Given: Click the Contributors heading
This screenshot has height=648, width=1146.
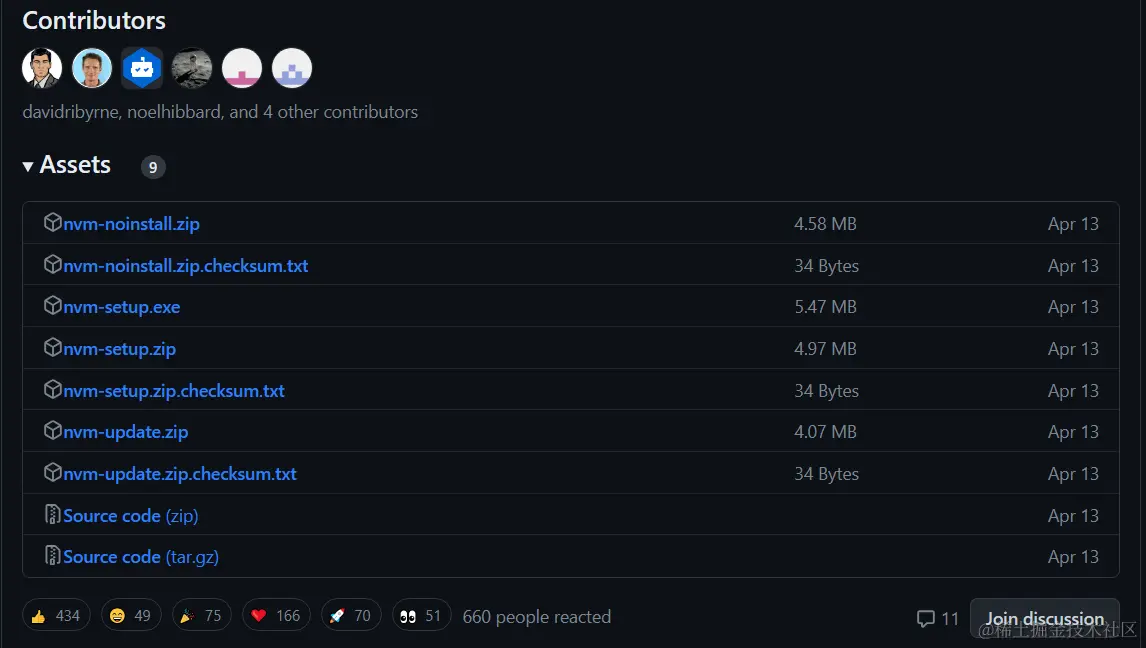Looking at the screenshot, I should (94, 20).
